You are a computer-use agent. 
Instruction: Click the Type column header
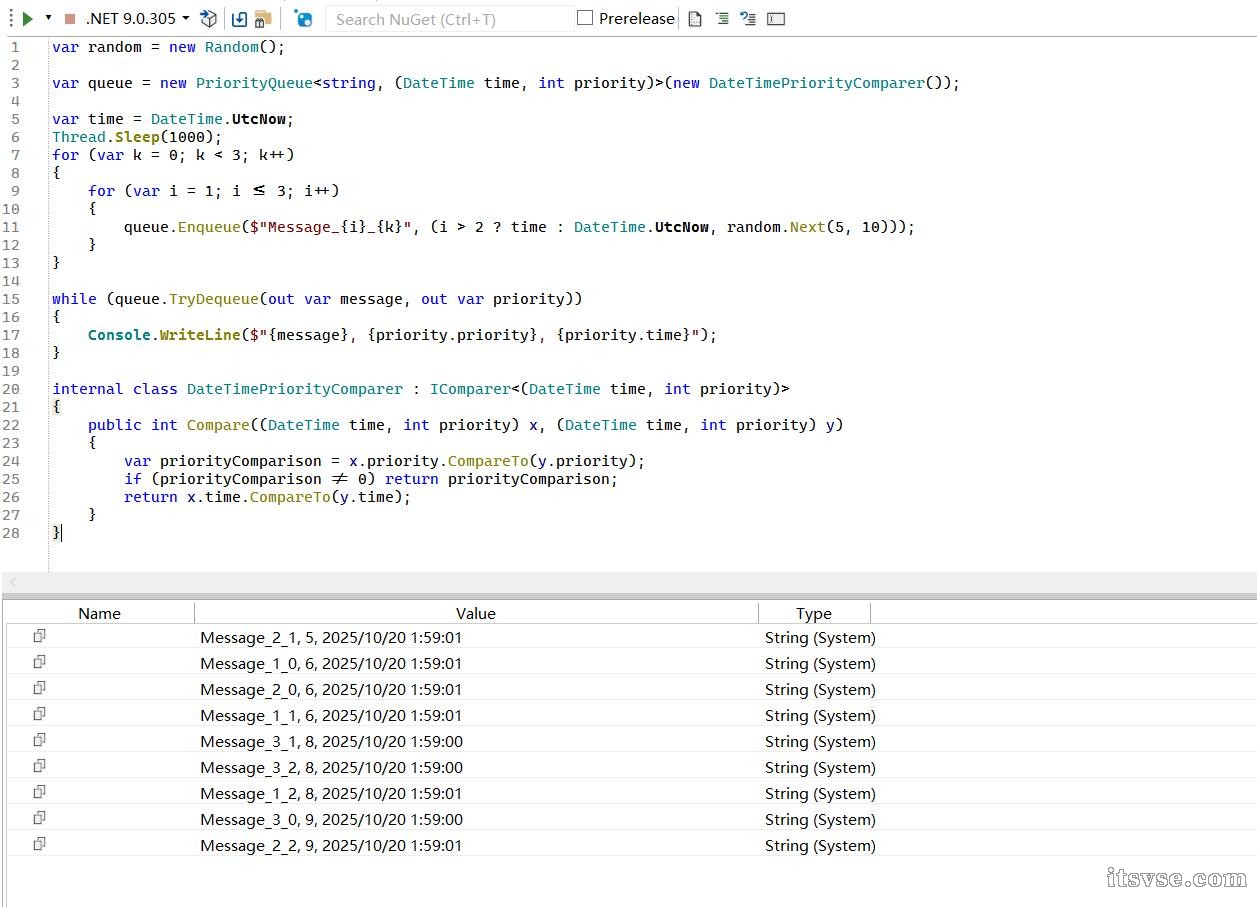813,613
